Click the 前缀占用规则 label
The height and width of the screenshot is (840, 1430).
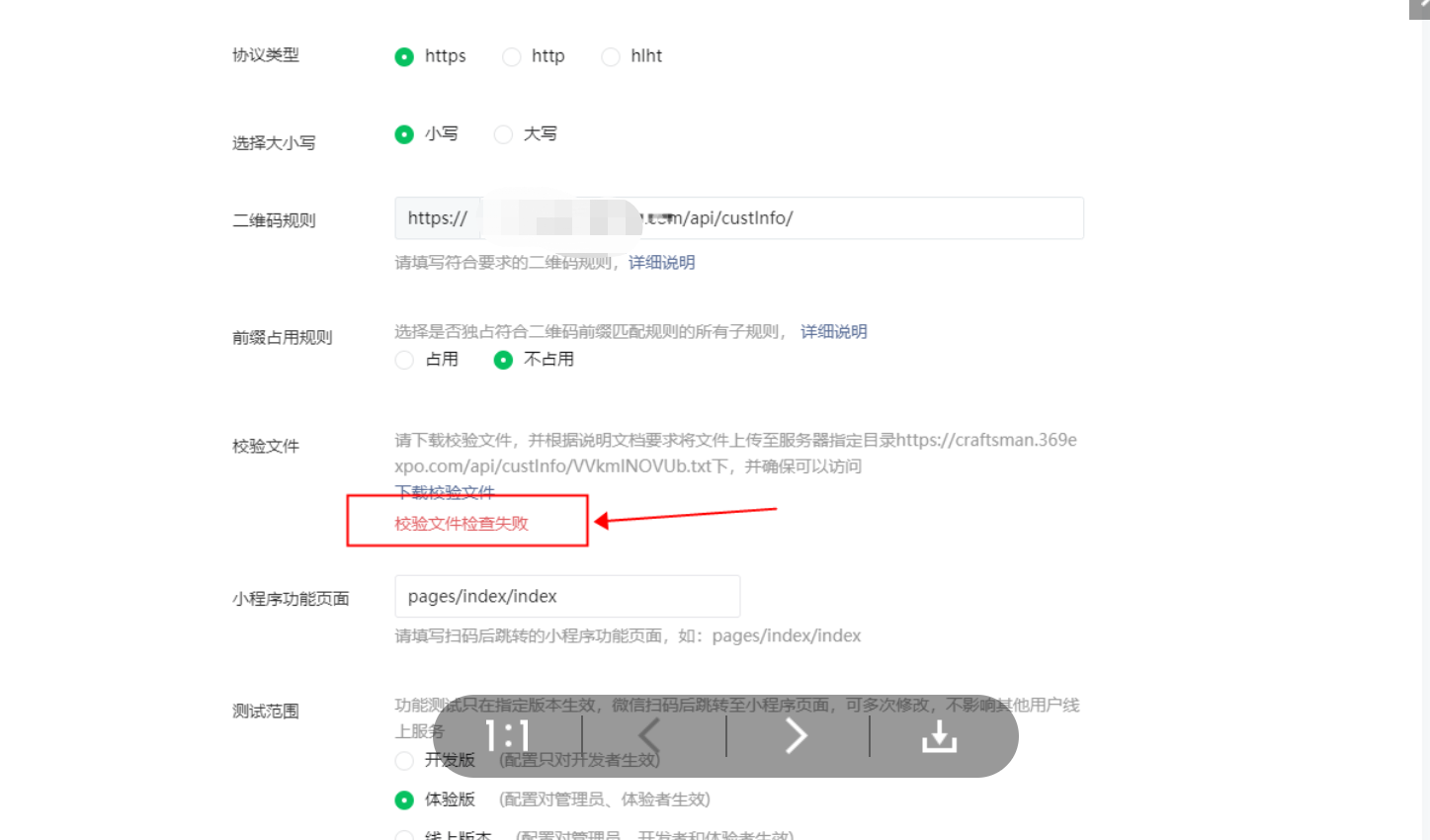[283, 338]
